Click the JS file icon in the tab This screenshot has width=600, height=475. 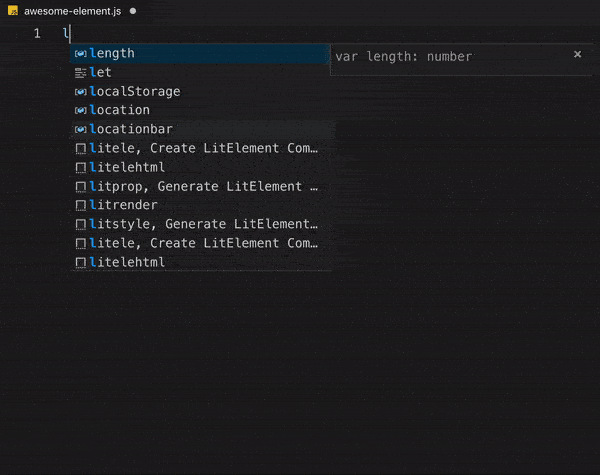point(13,10)
